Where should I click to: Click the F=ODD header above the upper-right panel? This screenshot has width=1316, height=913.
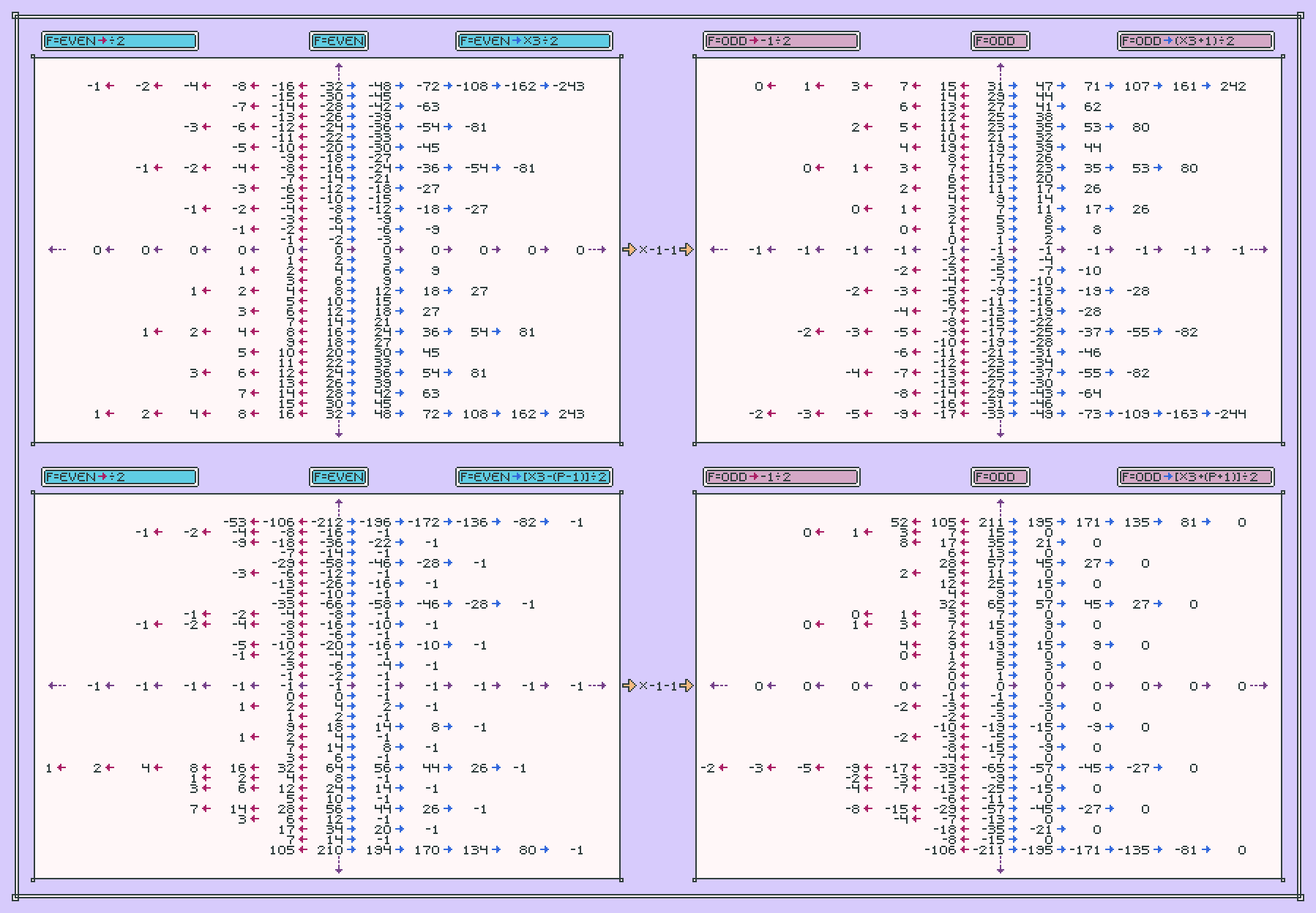(x=1000, y=41)
